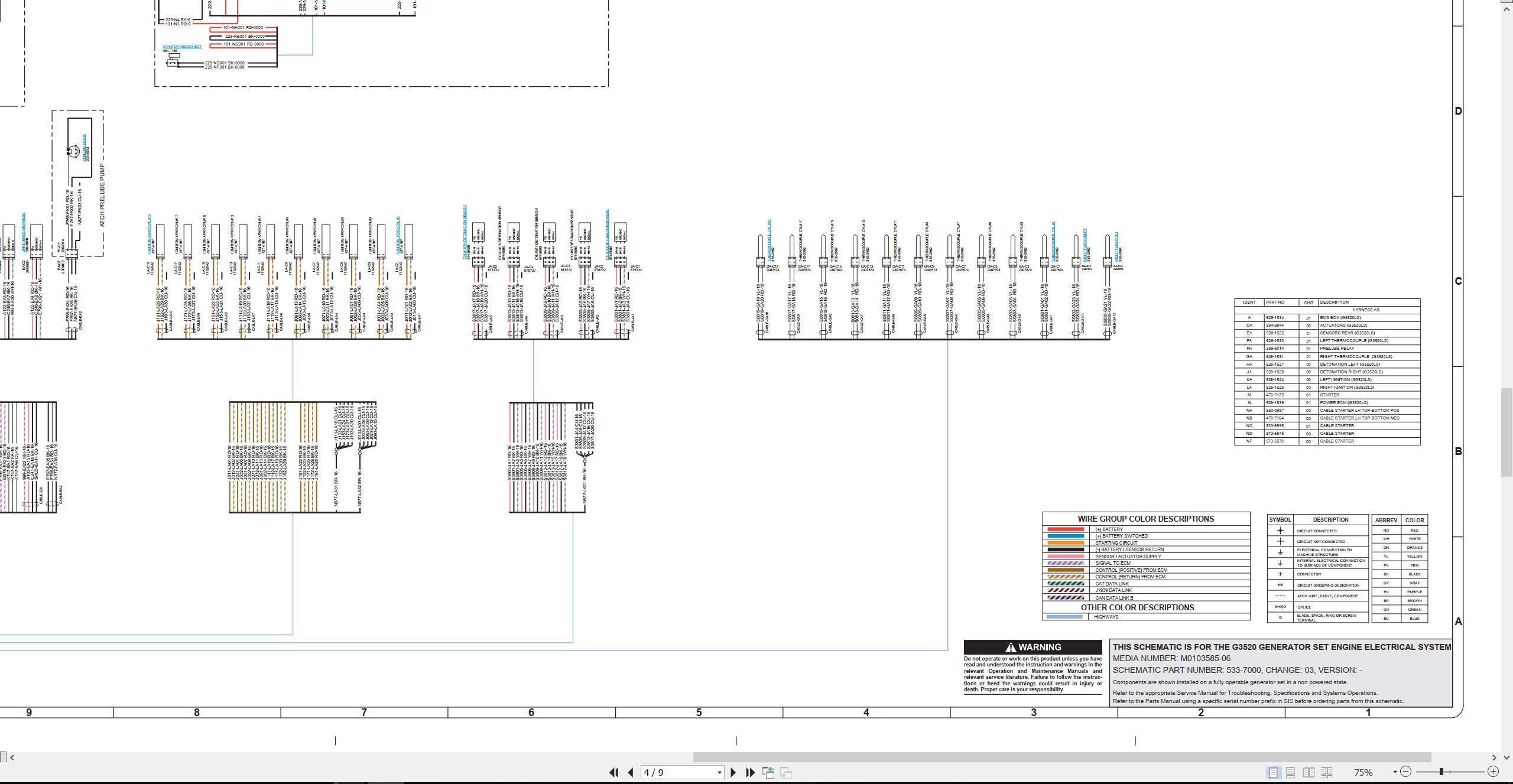Viewport: 1513px width, 784px height.
Task: Select single page view layout
Action: [1273, 772]
